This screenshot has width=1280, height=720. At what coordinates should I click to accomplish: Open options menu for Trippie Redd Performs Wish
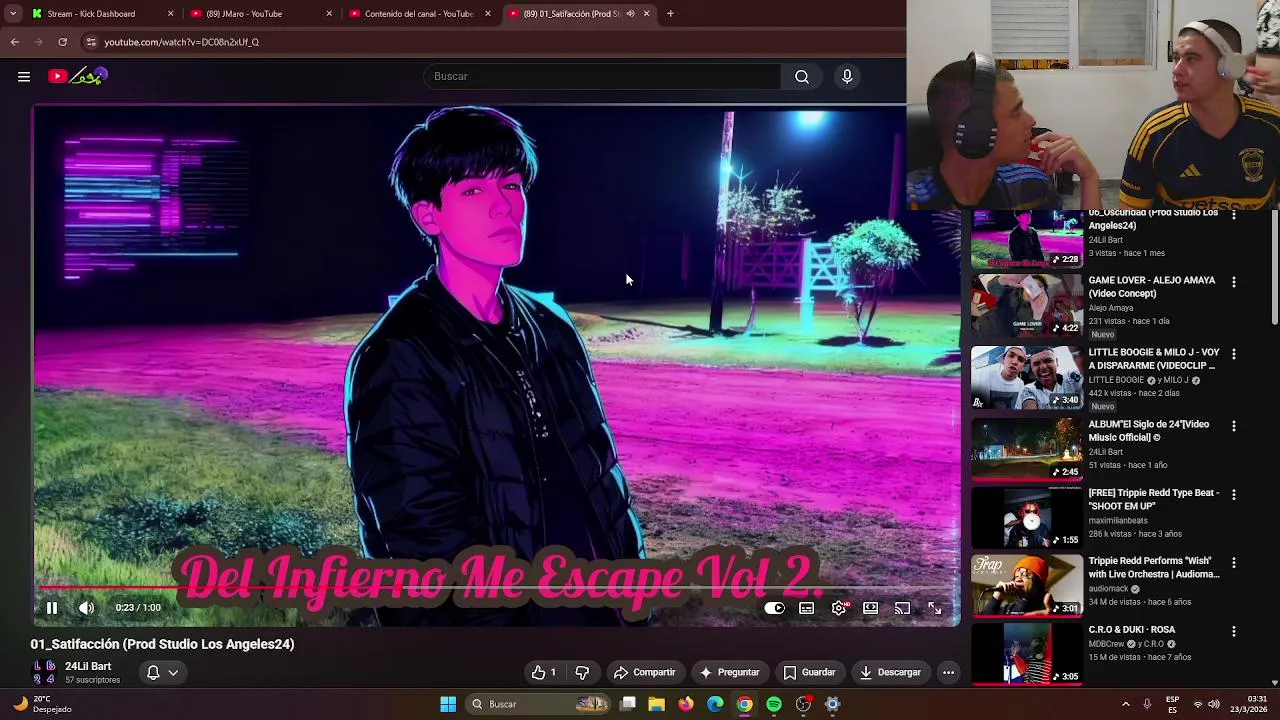(1233, 563)
